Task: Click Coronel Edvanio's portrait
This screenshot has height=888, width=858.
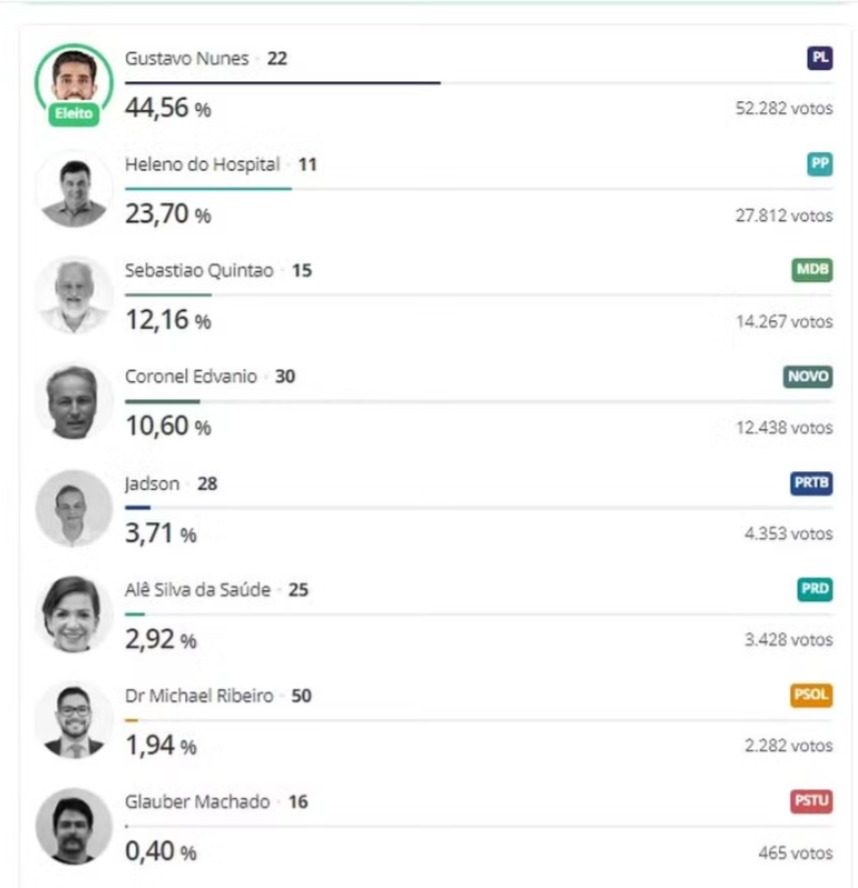Action: click(73, 402)
